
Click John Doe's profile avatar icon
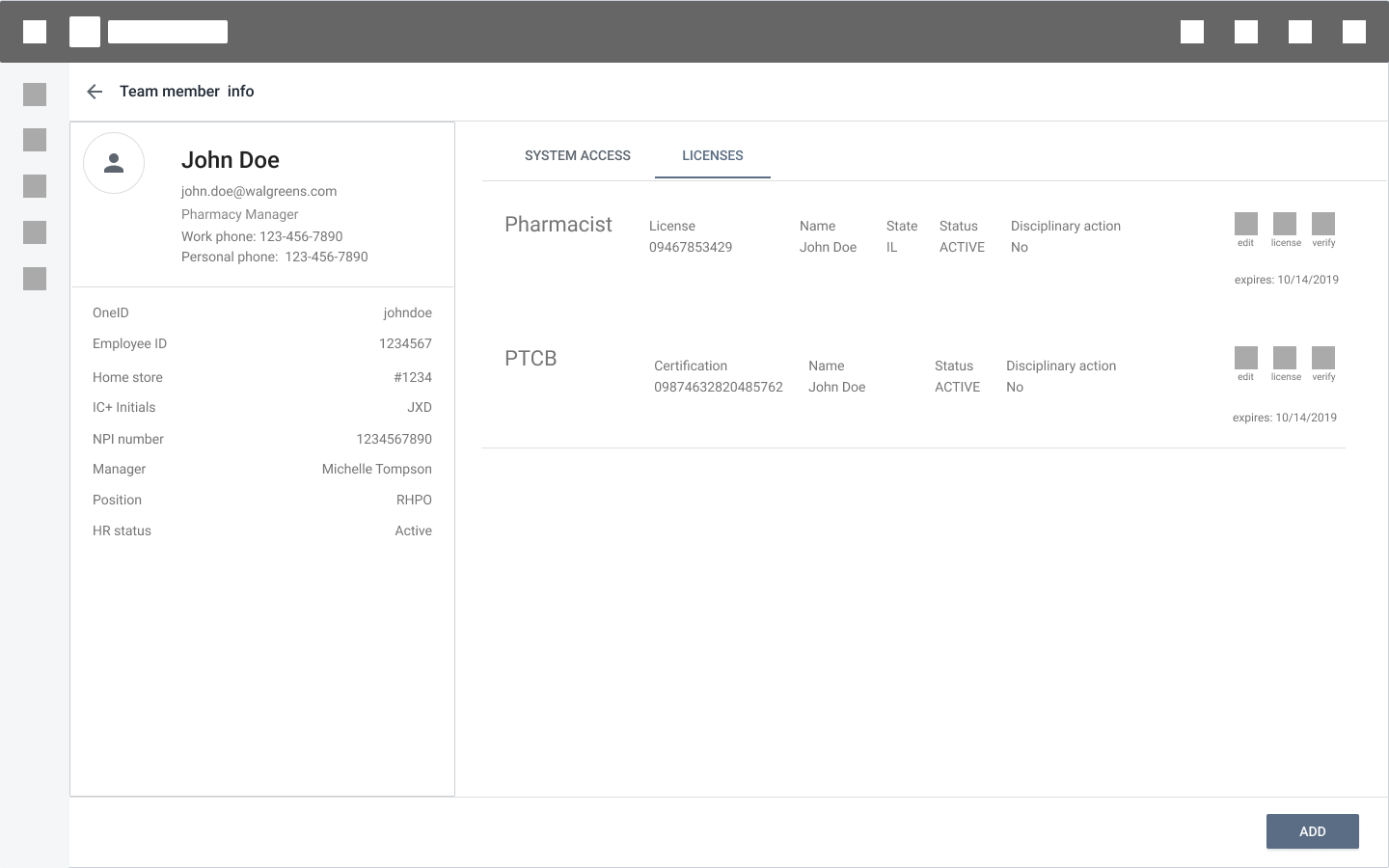114,163
